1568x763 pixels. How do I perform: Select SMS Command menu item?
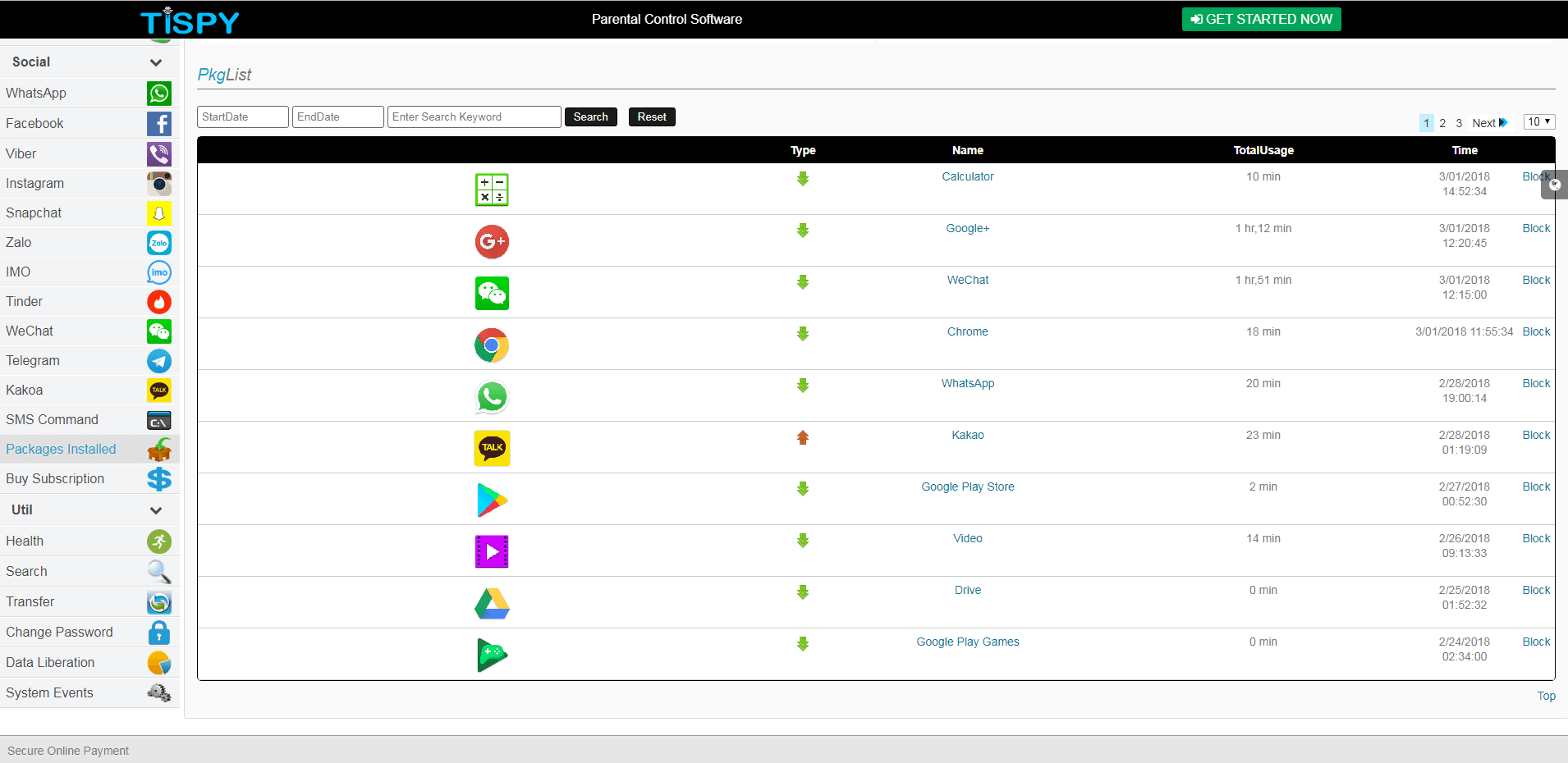point(89,420)
